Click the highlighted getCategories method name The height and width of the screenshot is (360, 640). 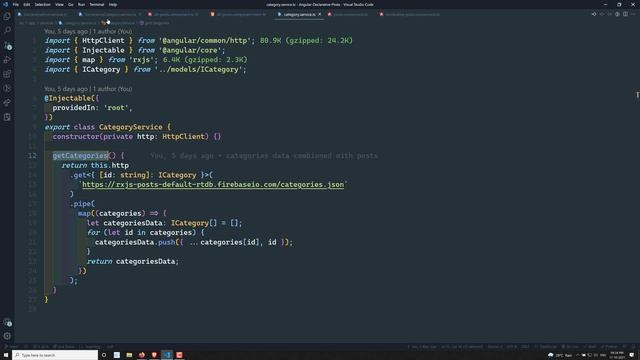[80, 156]
